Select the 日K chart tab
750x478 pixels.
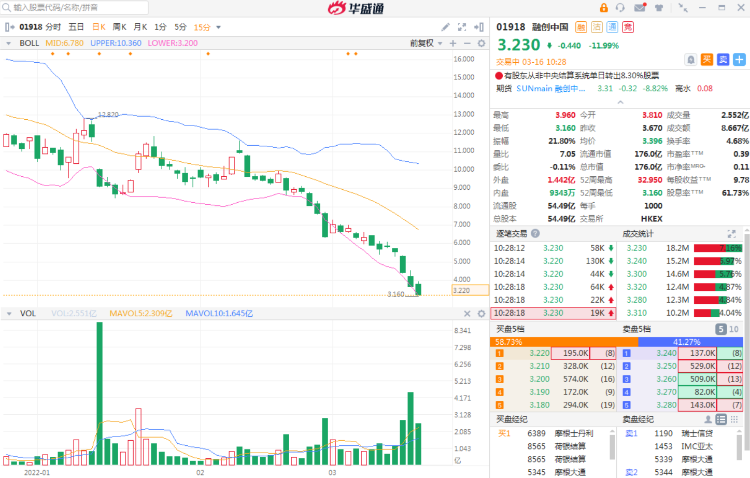pos(99,27)
